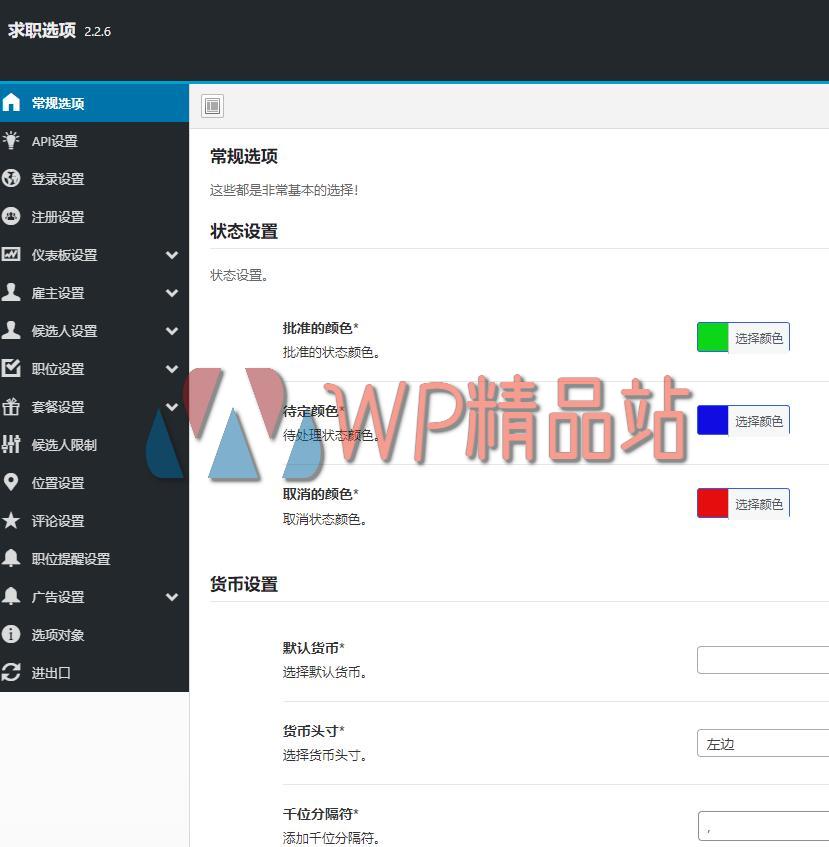Click 选择颜色 next to 批准的颜色
This screenshot has height=847, width=829.
pos(760,337)
